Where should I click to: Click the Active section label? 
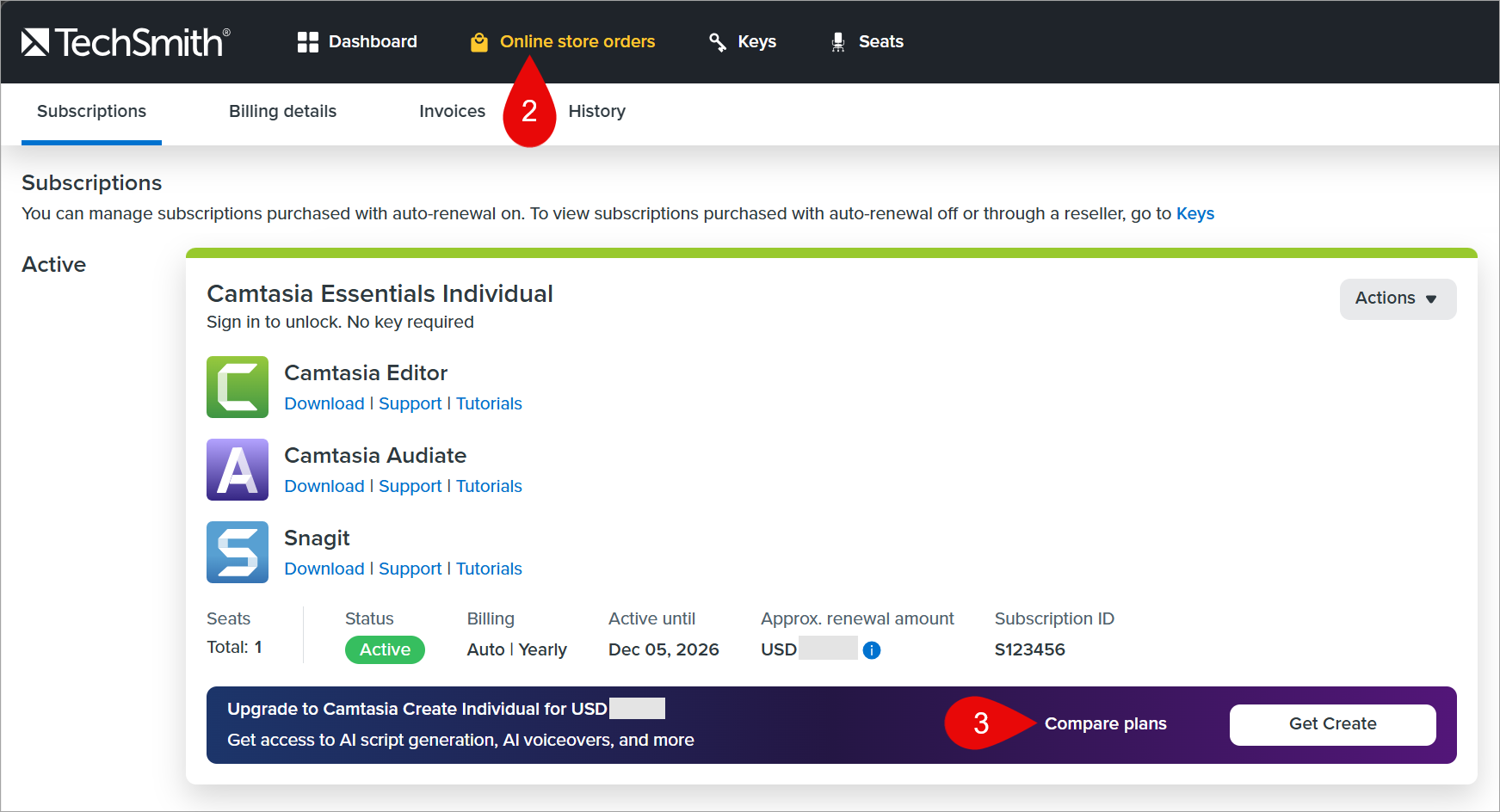54,265
